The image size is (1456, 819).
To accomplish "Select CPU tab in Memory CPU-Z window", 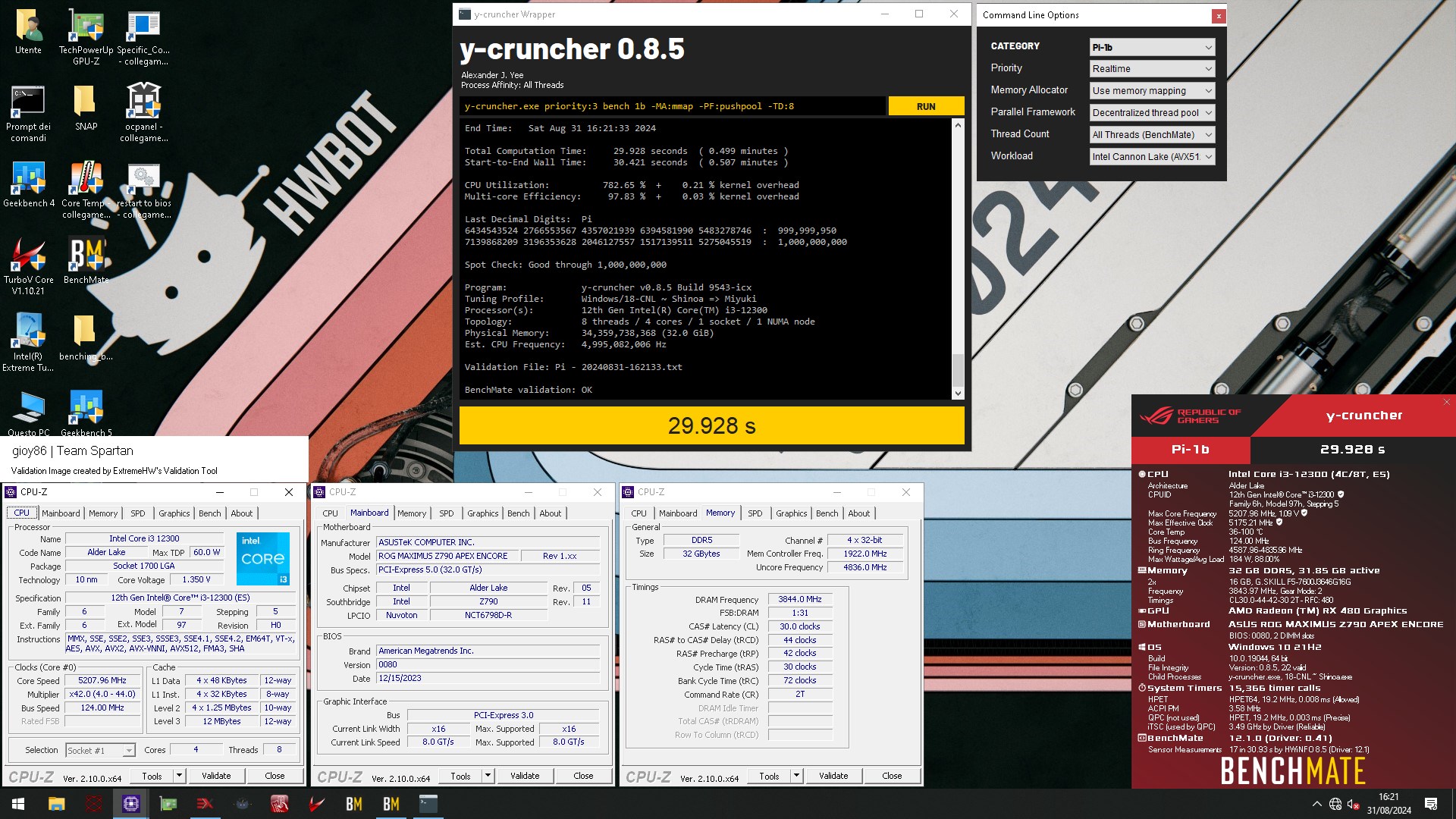I will click(x=639, y=513).
